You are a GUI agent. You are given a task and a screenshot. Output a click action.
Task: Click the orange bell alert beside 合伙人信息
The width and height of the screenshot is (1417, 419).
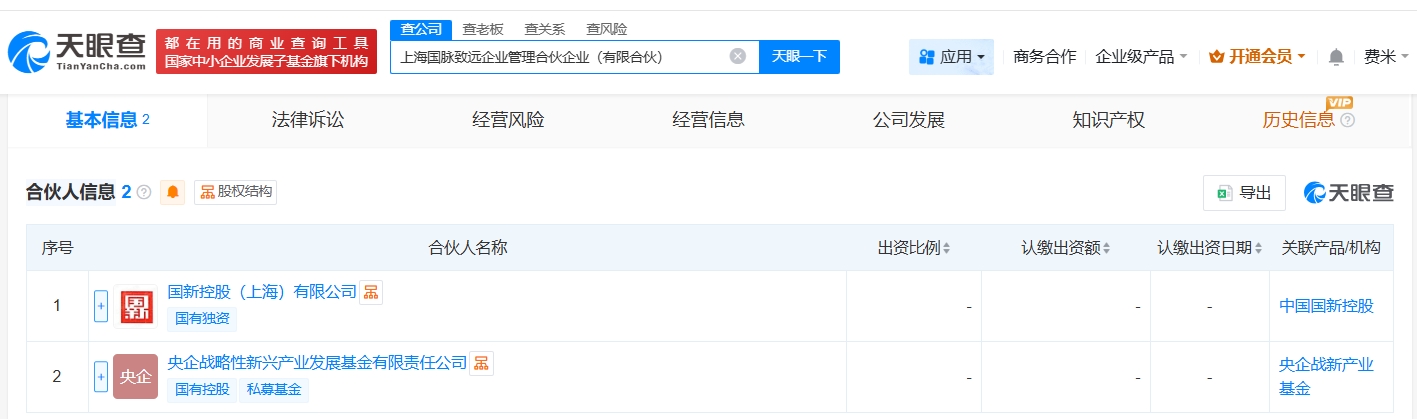(174, 192)
